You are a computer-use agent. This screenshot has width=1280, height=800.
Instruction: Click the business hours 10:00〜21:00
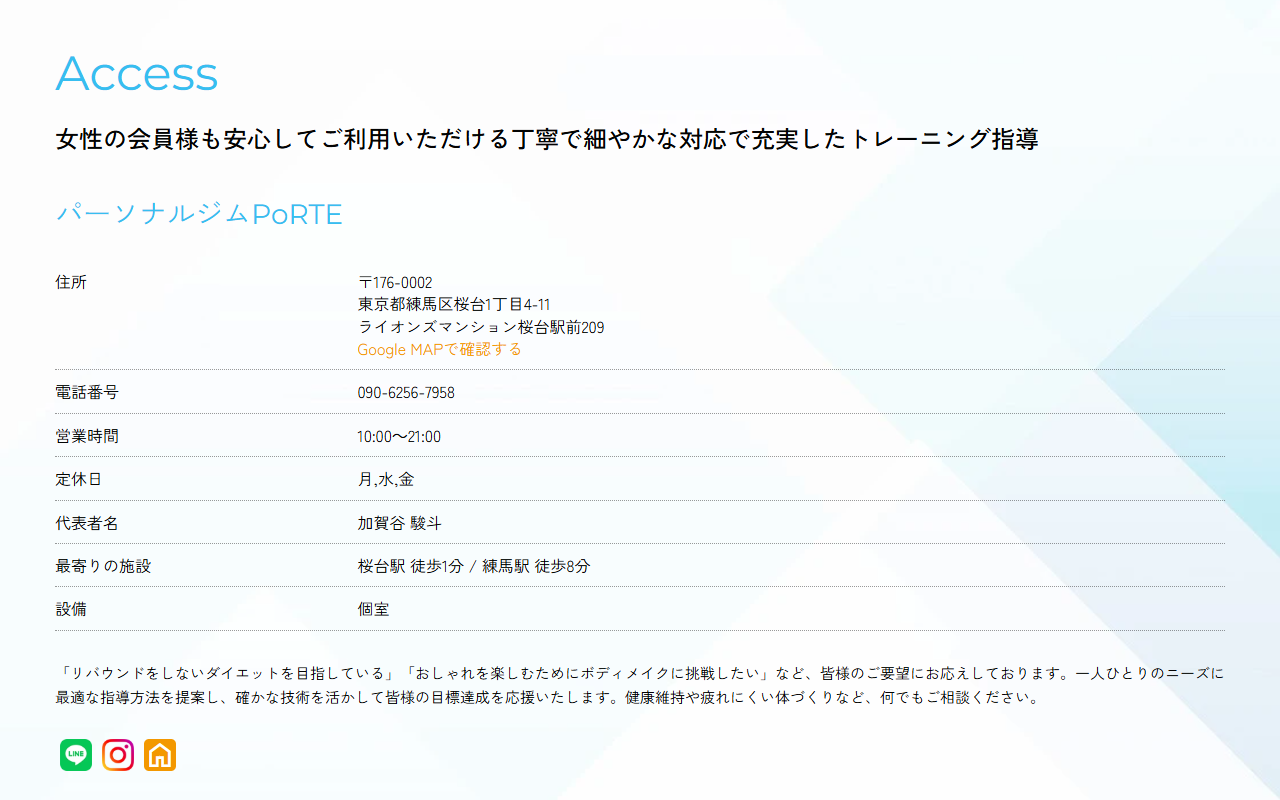[399, 437]
